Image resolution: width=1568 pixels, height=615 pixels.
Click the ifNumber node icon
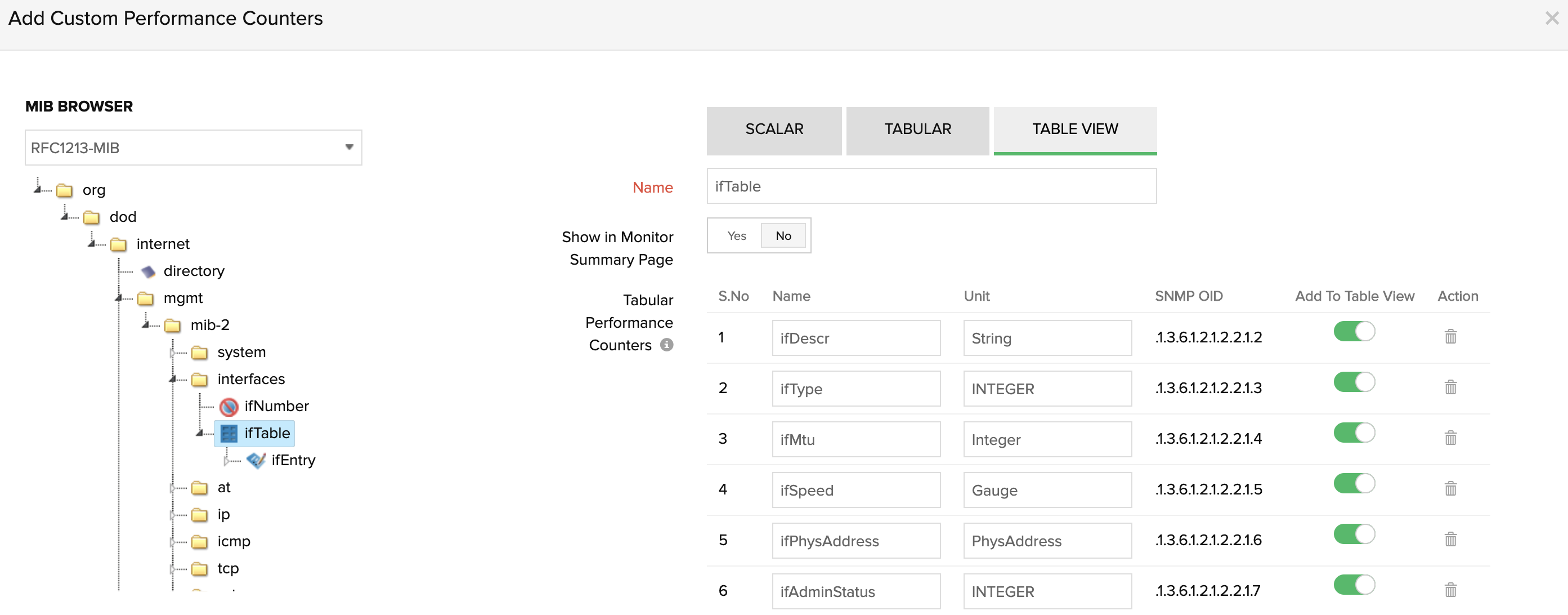[x=229, y=406]
